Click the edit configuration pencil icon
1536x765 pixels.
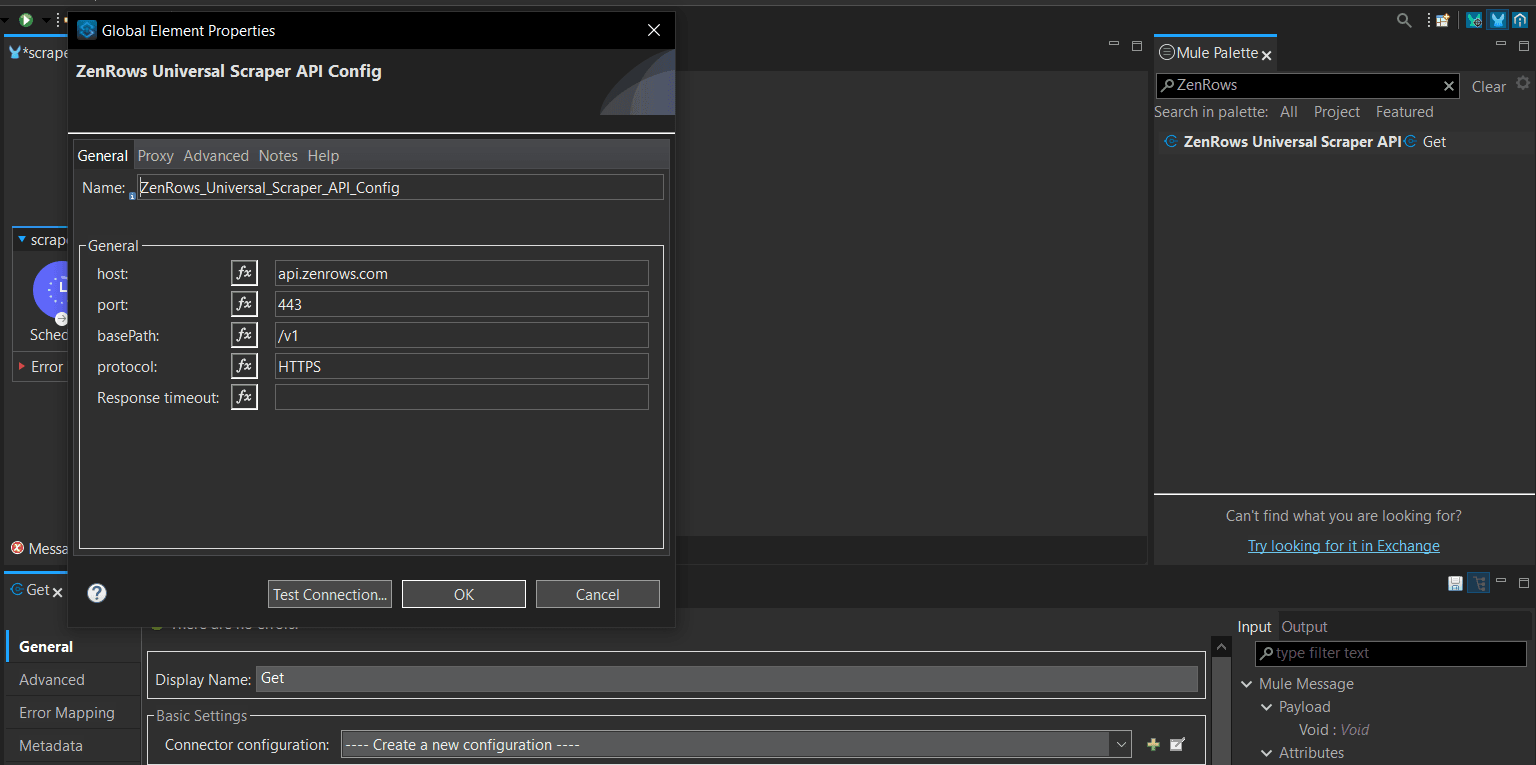tap(1177, 744)
